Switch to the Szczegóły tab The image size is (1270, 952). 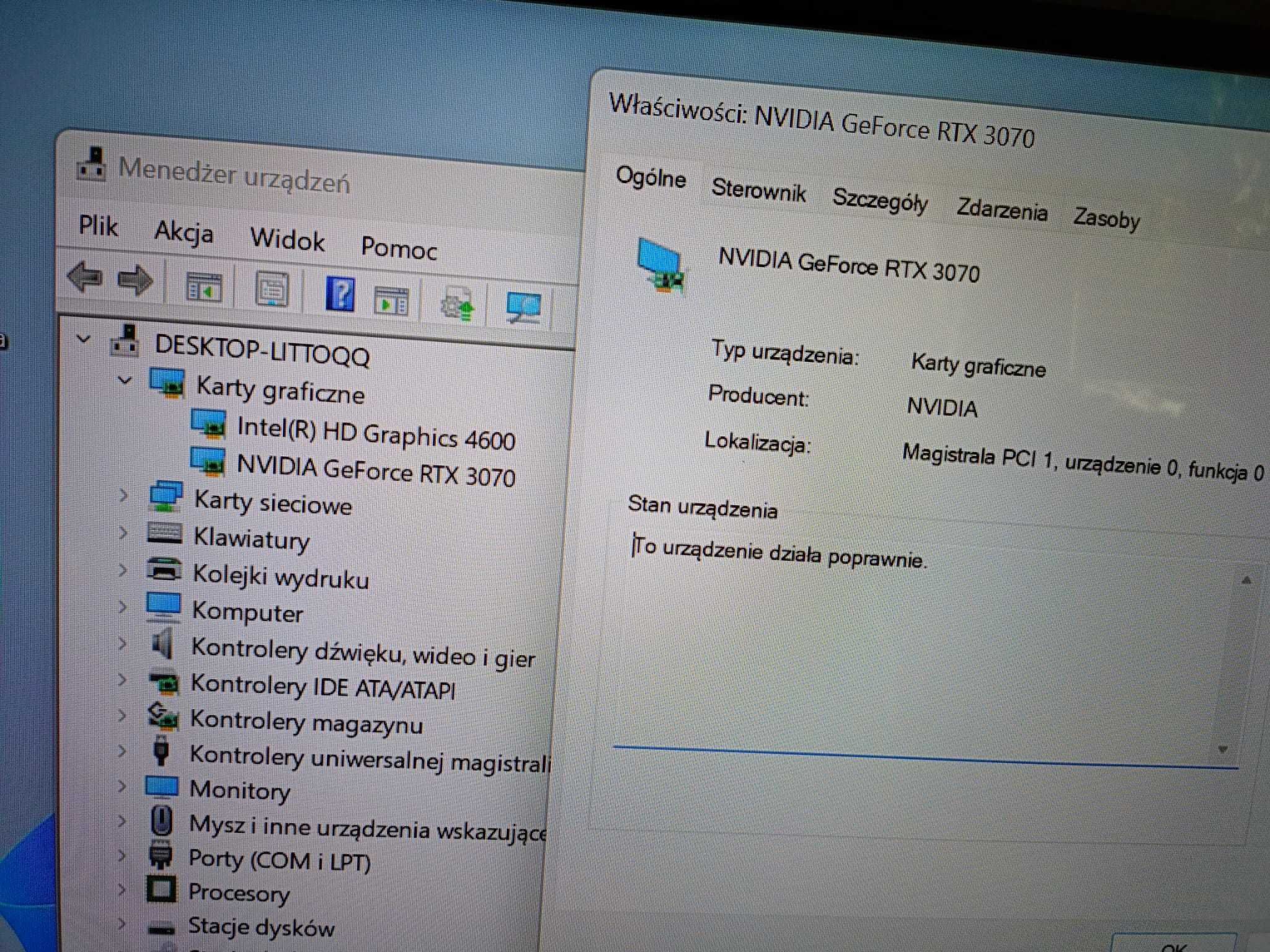pyautogui.click(x=880, y=200)
